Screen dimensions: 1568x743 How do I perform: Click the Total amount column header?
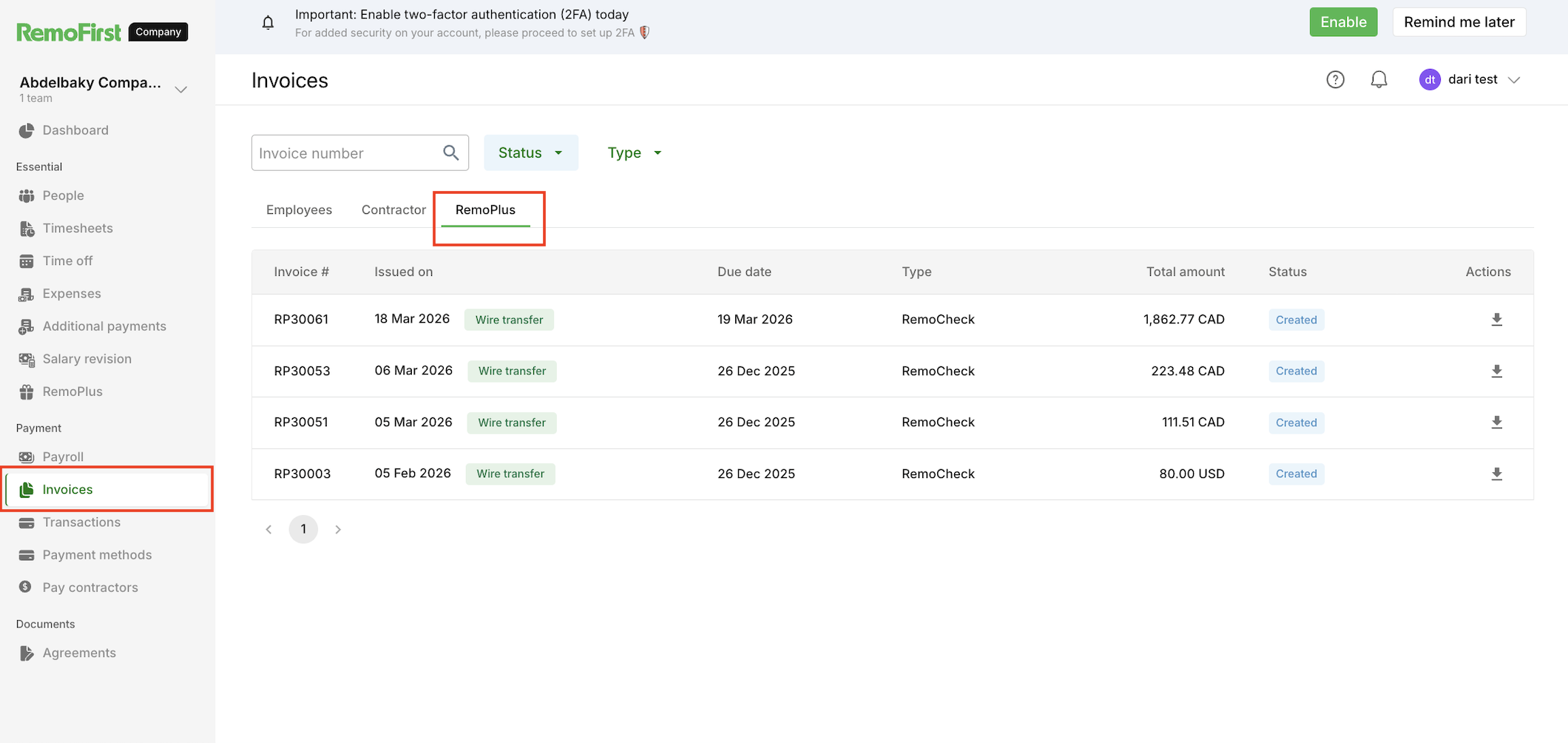coord(1185,272)
